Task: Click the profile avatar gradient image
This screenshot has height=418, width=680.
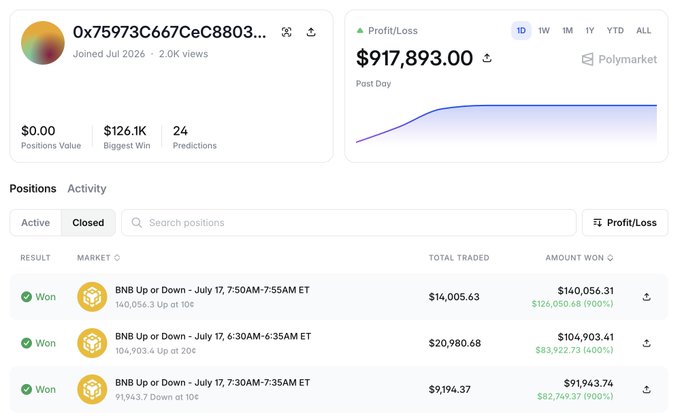Action: click(43, 43)
